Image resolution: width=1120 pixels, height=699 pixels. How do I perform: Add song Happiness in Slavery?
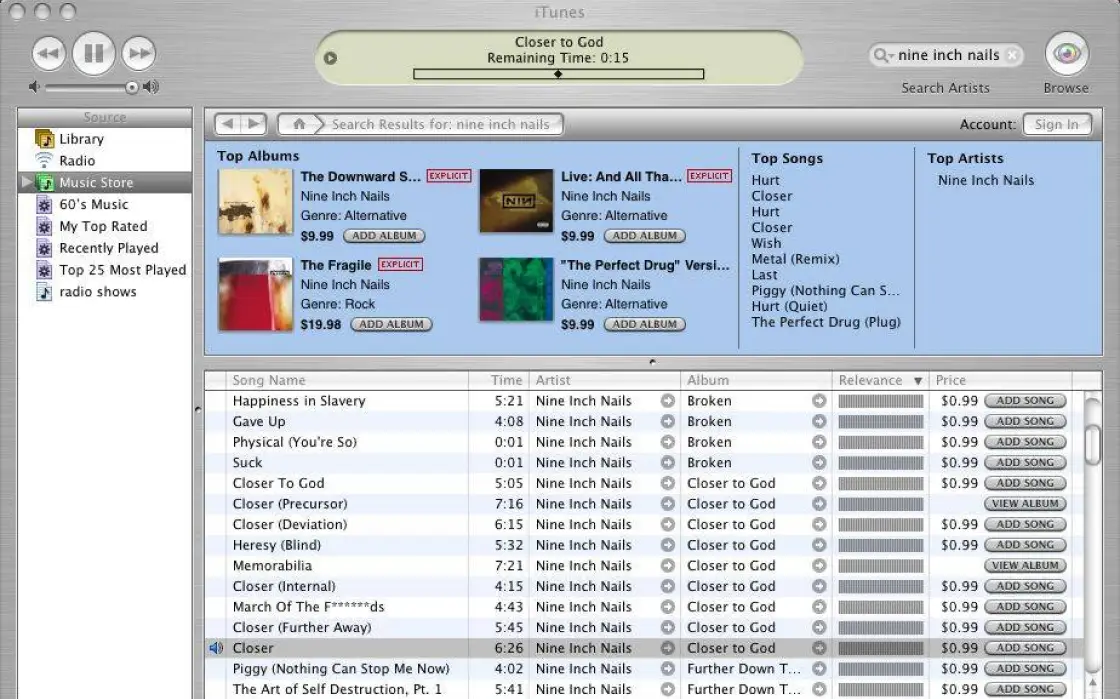[1025, 401]
